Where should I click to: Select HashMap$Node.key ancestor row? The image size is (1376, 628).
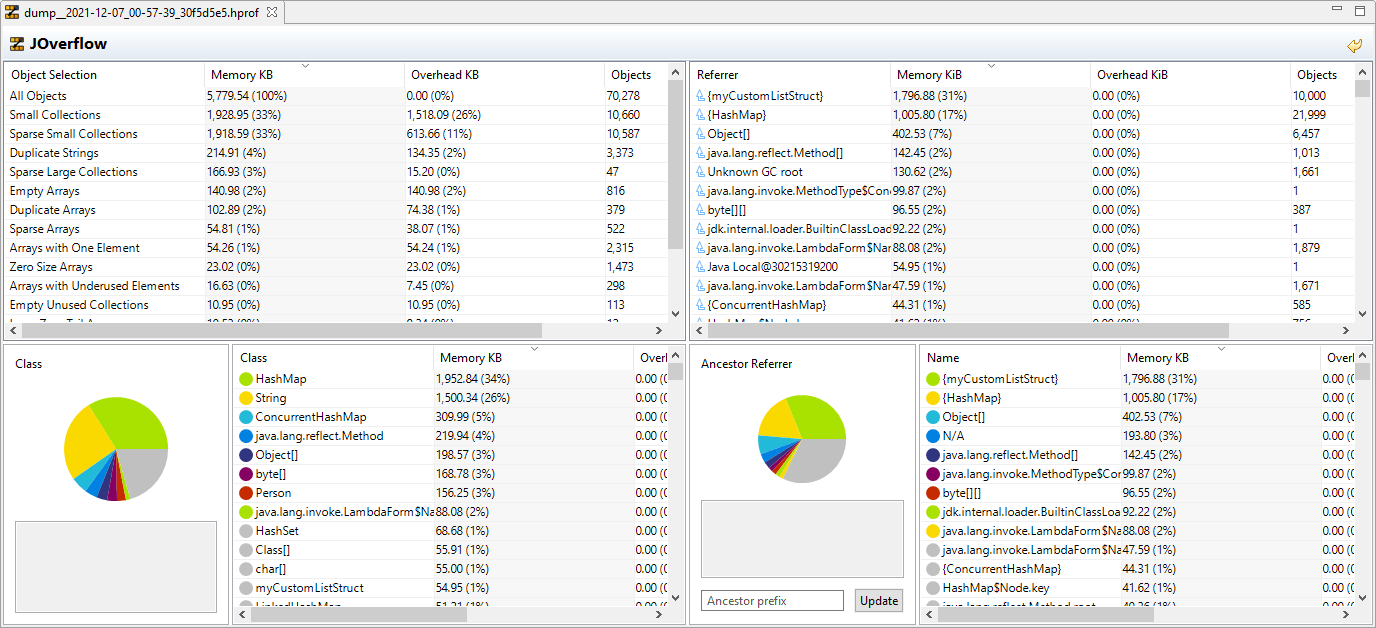1137,588
